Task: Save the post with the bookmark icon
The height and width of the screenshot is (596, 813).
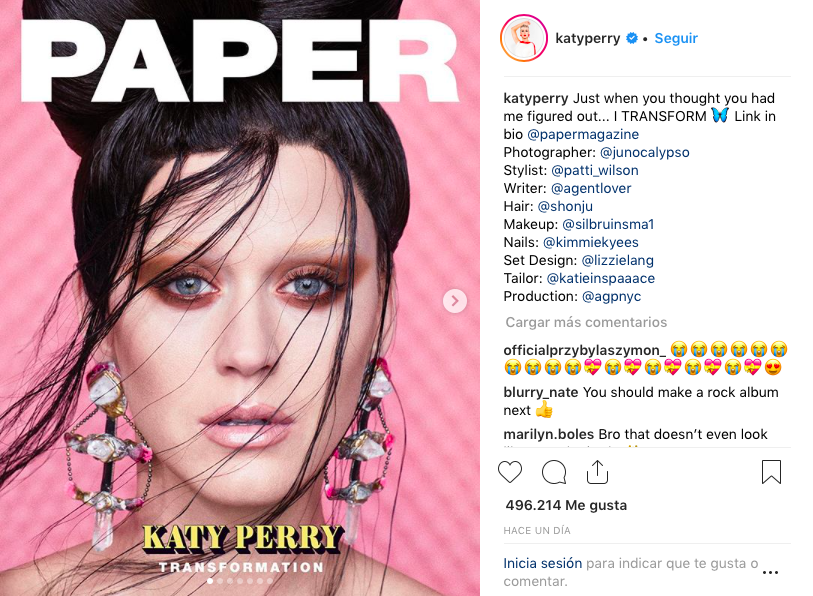Action: coord(771,472)
